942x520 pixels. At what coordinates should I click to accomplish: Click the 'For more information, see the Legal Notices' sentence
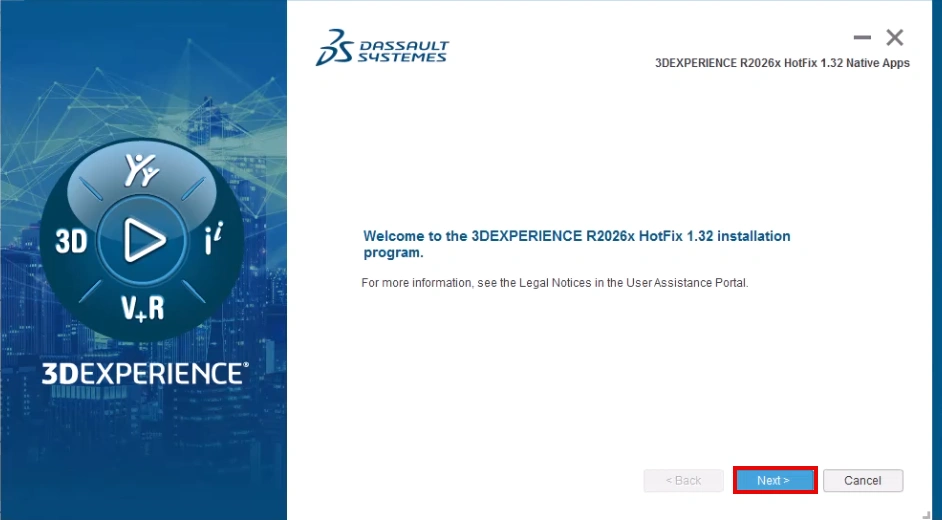click(x=555, y=283)
